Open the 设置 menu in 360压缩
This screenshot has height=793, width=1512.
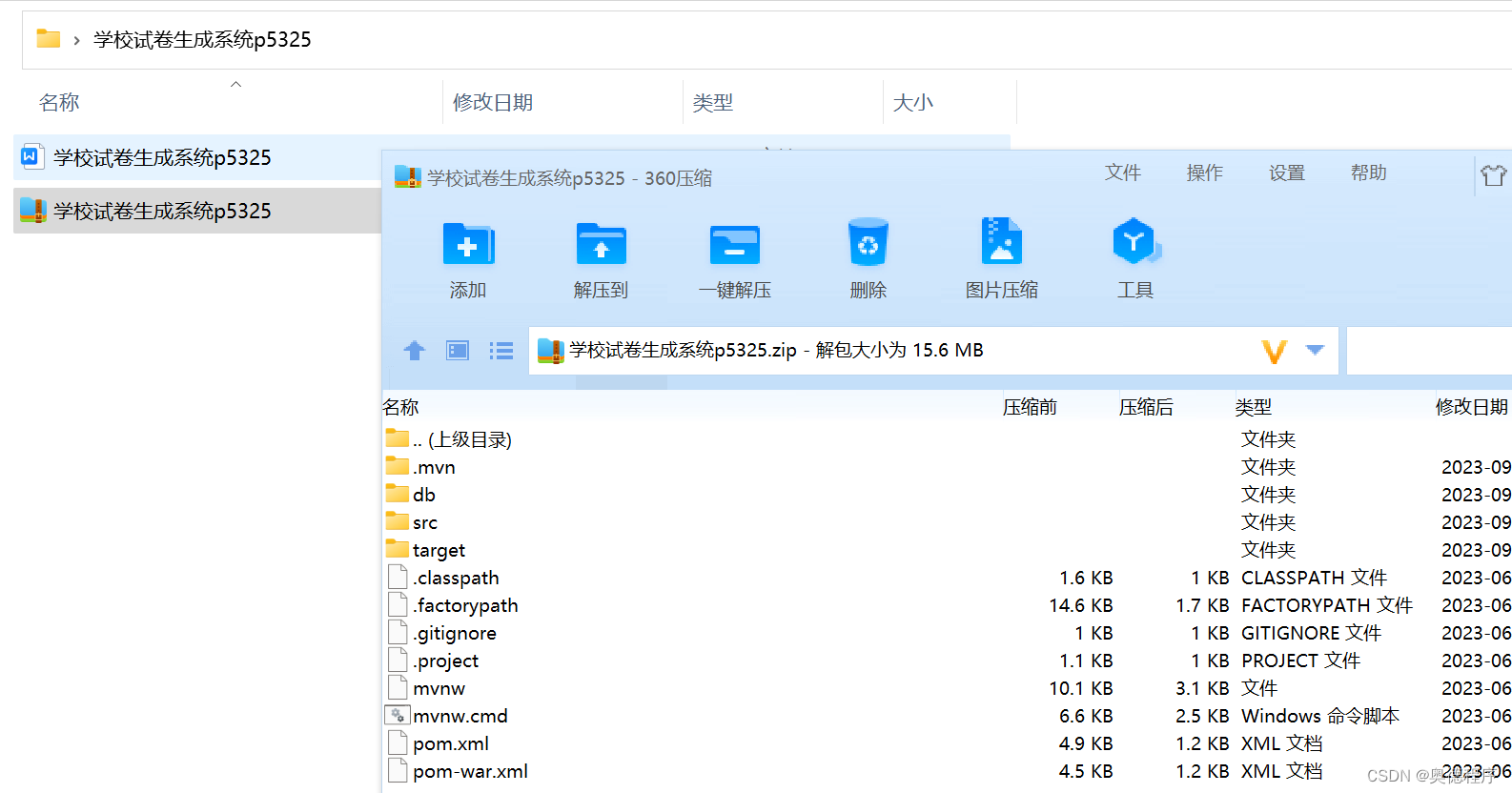click(1287, 173)
